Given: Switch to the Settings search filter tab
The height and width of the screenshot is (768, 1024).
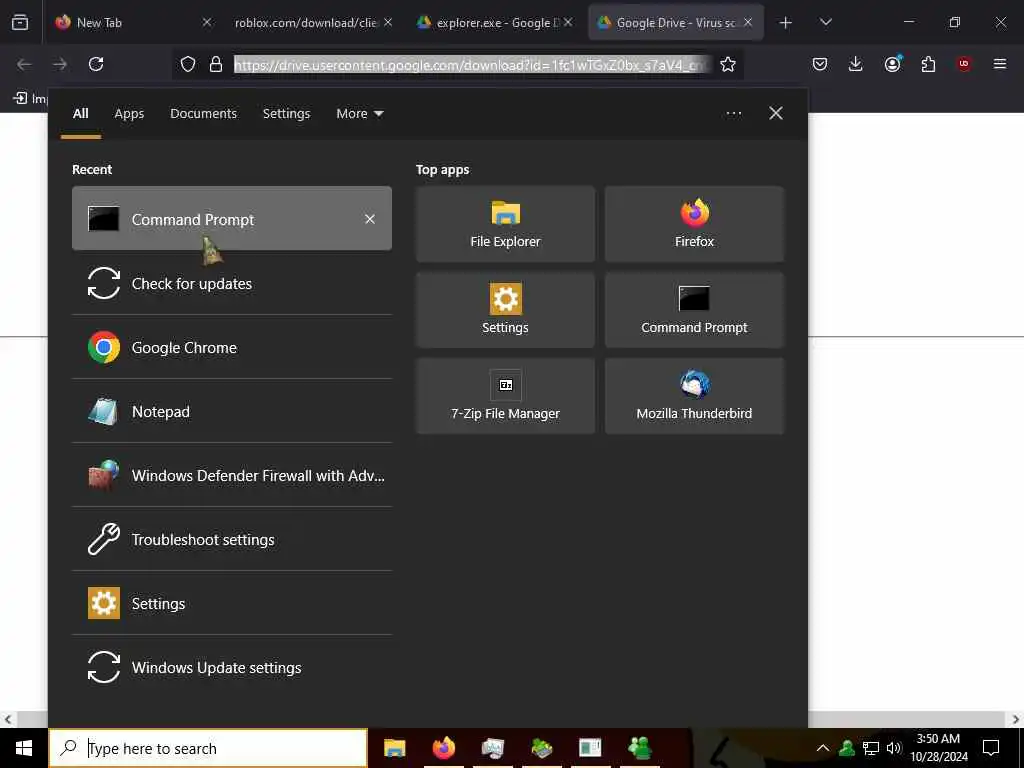Looking at the screenshot, I should [287, 114].
